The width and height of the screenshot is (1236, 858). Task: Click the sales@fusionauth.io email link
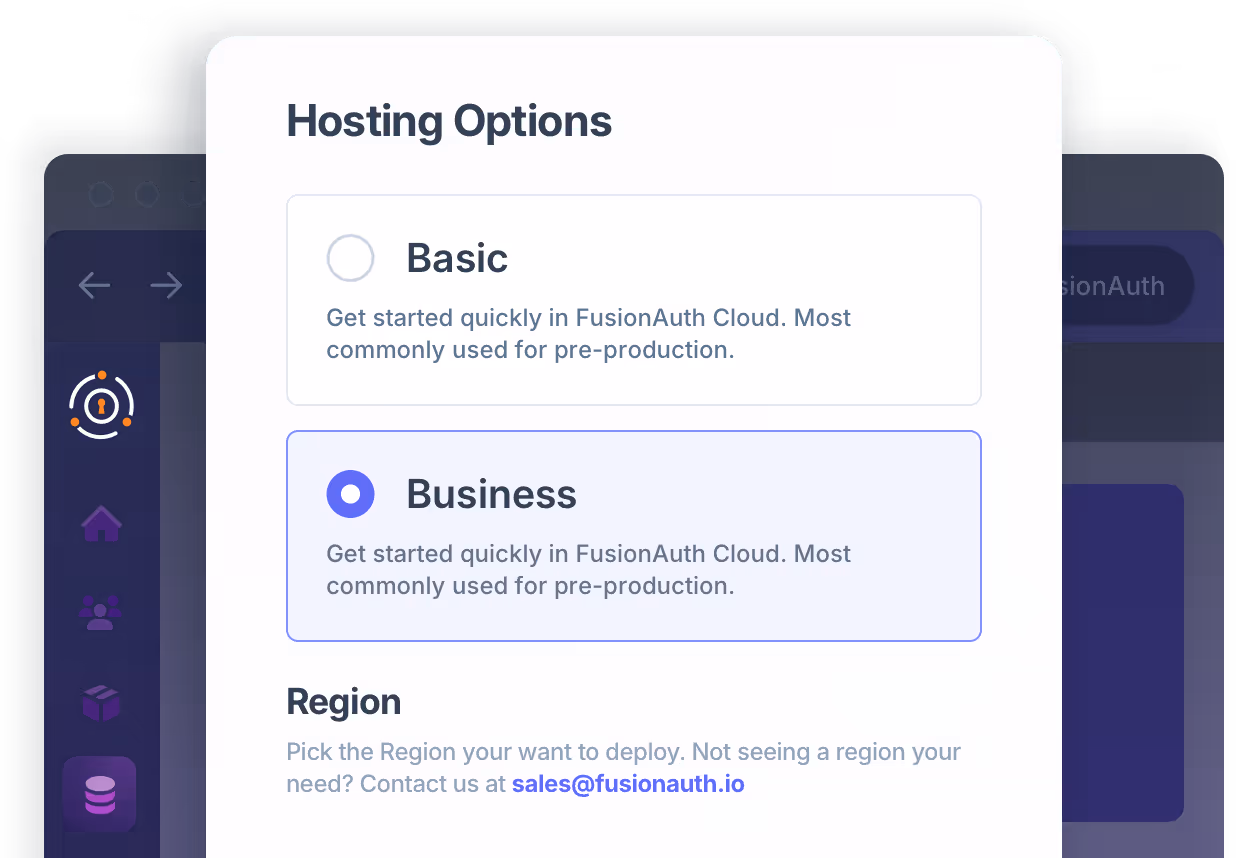pyautogui.click(x=628, y=784)
